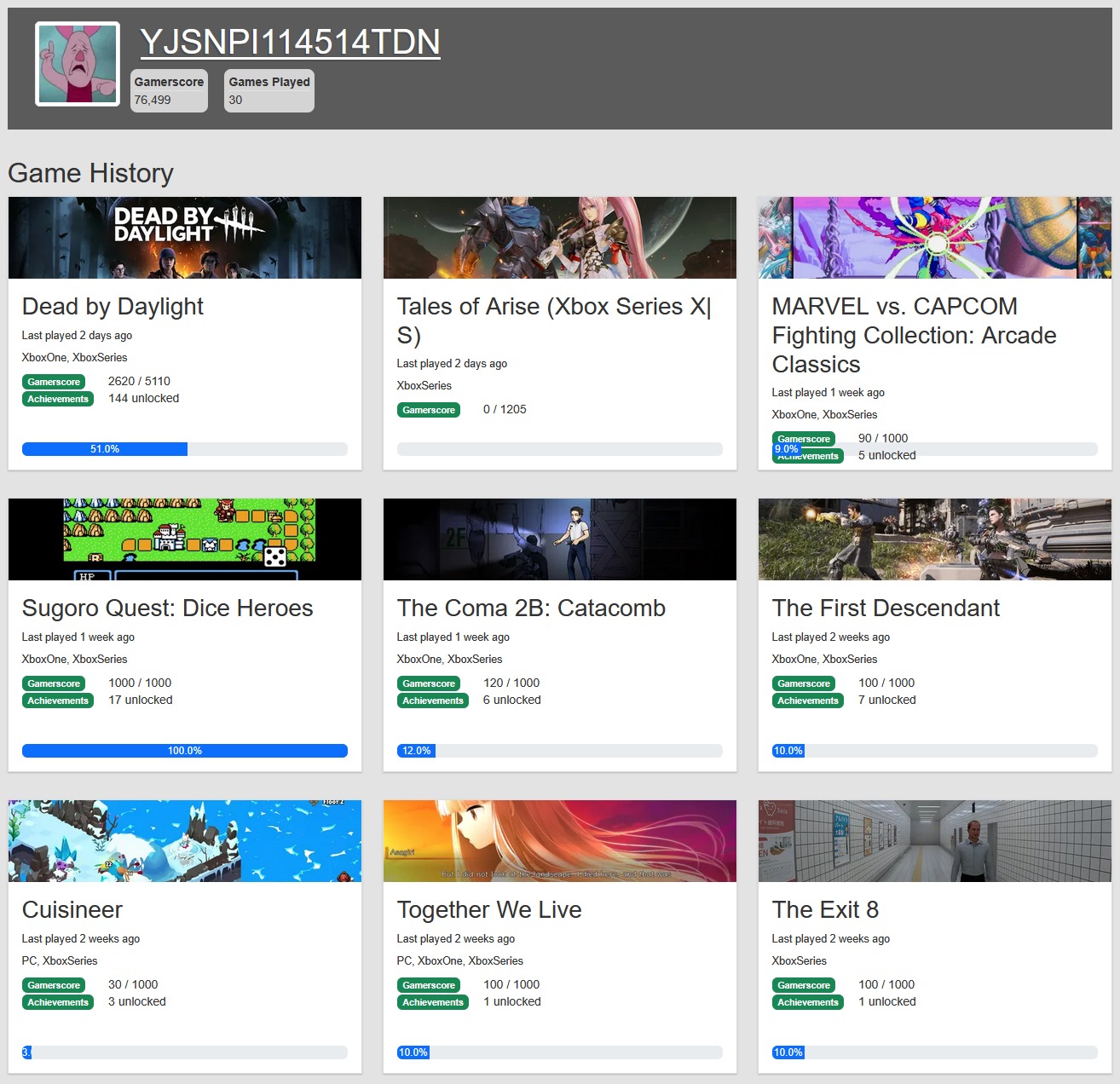1120x1084 pixels.
Task: Click the Piglet profile avatar picture
Action: (x=78, y=64)
